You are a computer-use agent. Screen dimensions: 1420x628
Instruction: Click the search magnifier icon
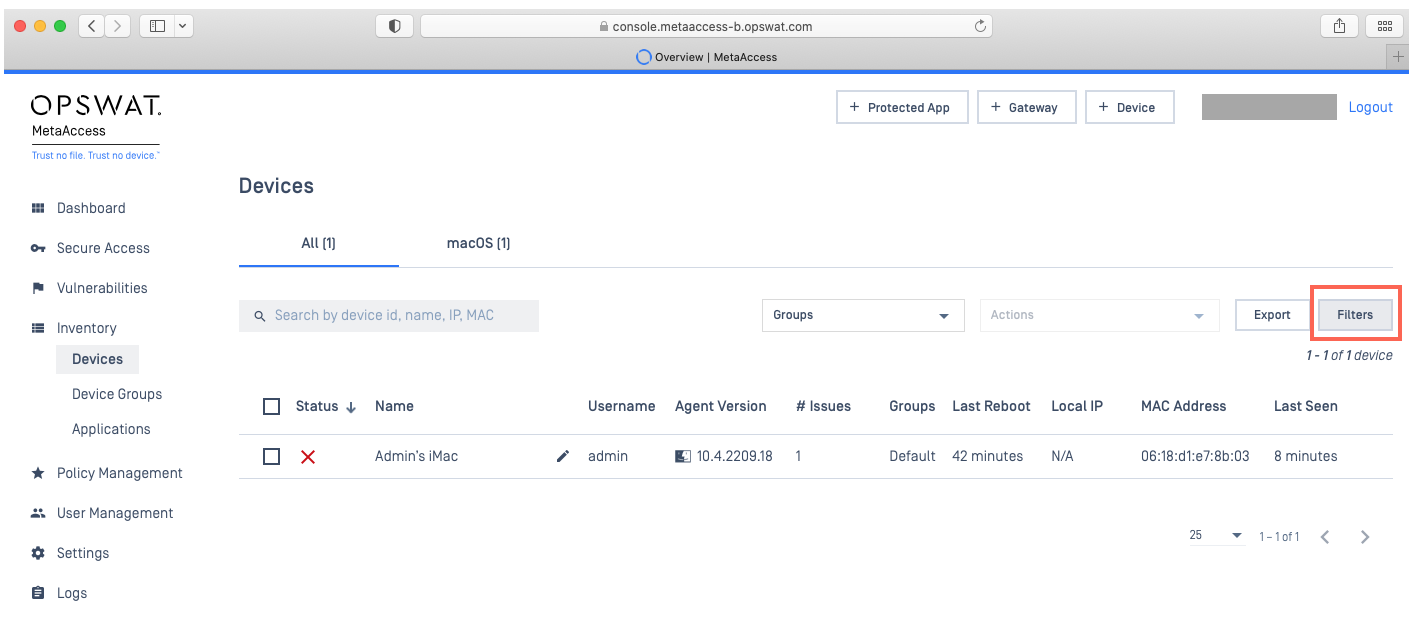click(259, 316)
